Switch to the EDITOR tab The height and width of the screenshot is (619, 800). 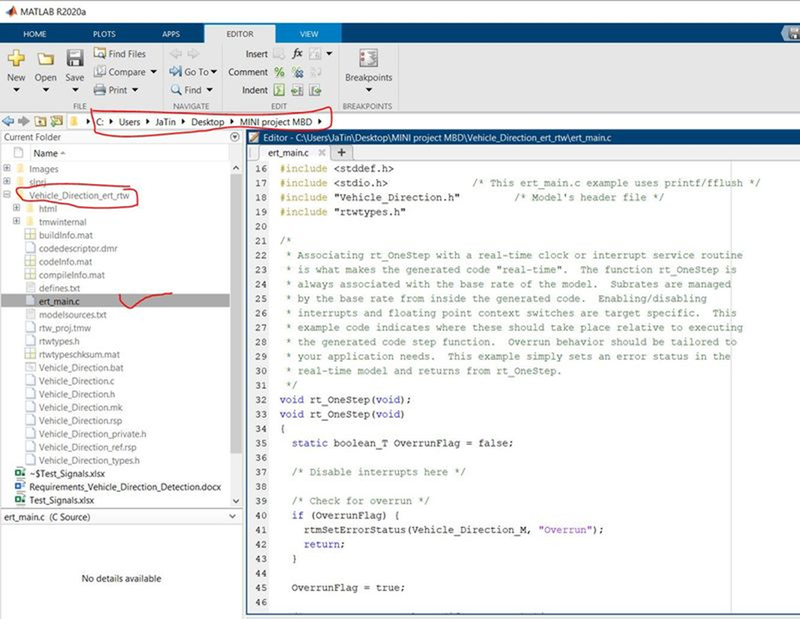pos(240,34)
